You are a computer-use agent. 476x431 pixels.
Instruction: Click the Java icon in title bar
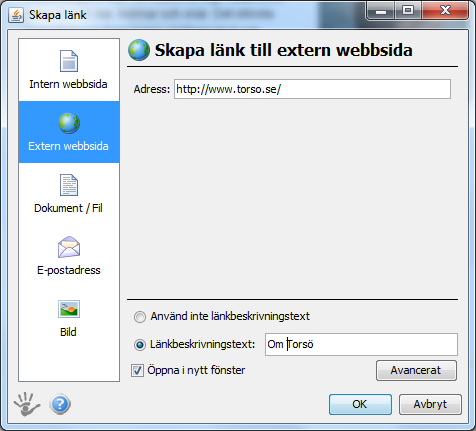tap(16, 15)
